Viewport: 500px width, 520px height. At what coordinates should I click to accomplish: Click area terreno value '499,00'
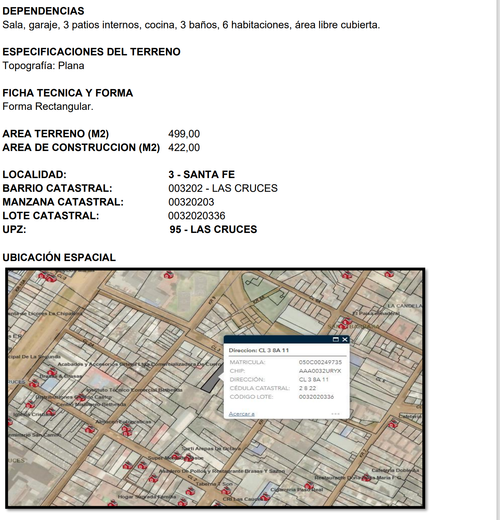184,134
